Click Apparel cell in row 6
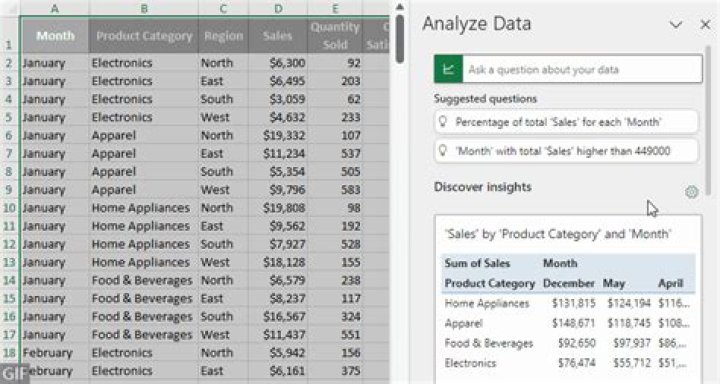 point(144,135)
